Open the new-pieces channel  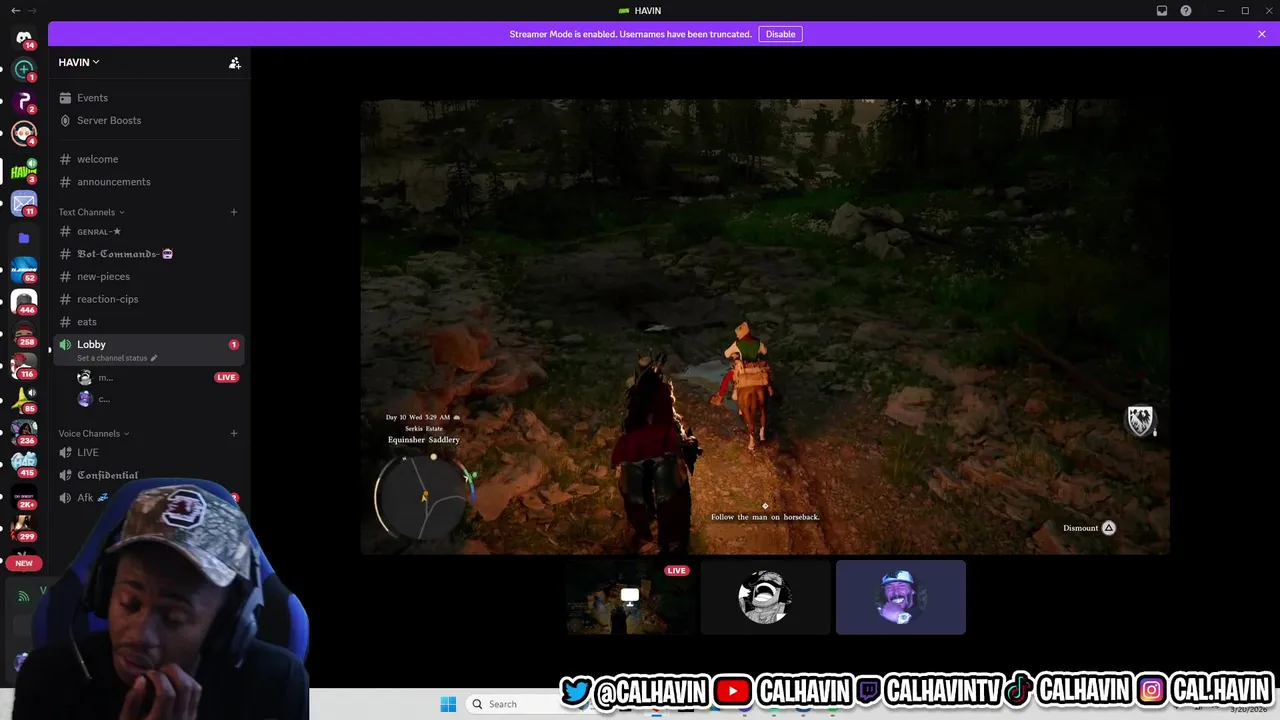click(148, 276)
